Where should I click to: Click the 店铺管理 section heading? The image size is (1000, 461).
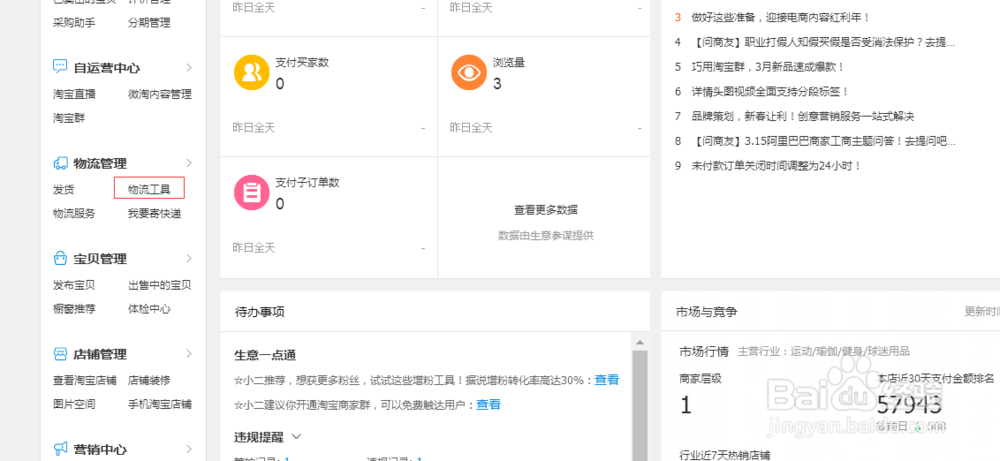click(x=100, y=354)
